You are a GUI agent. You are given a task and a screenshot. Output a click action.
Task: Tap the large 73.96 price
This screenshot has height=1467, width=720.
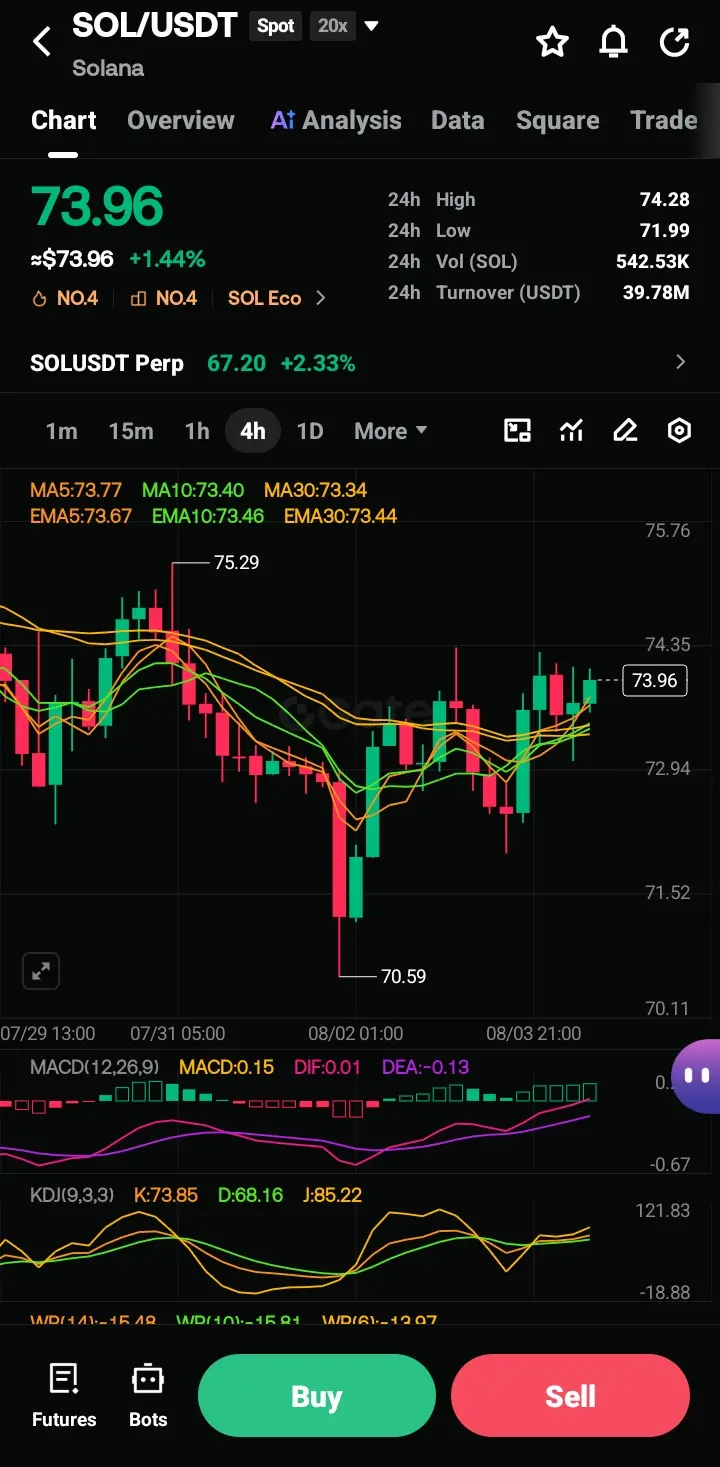tap(97, 206)
